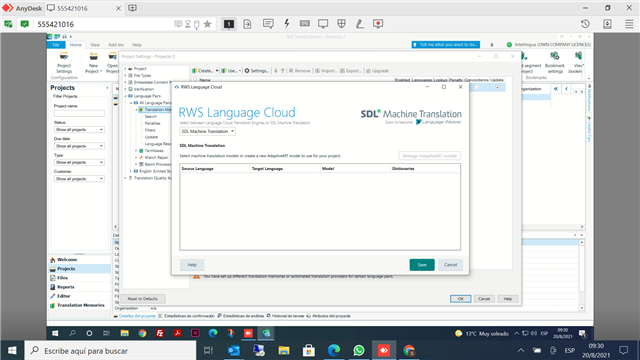The image size is (640, 360).
Task: Select Penalties in the settings tree
Action: (153, 123)
